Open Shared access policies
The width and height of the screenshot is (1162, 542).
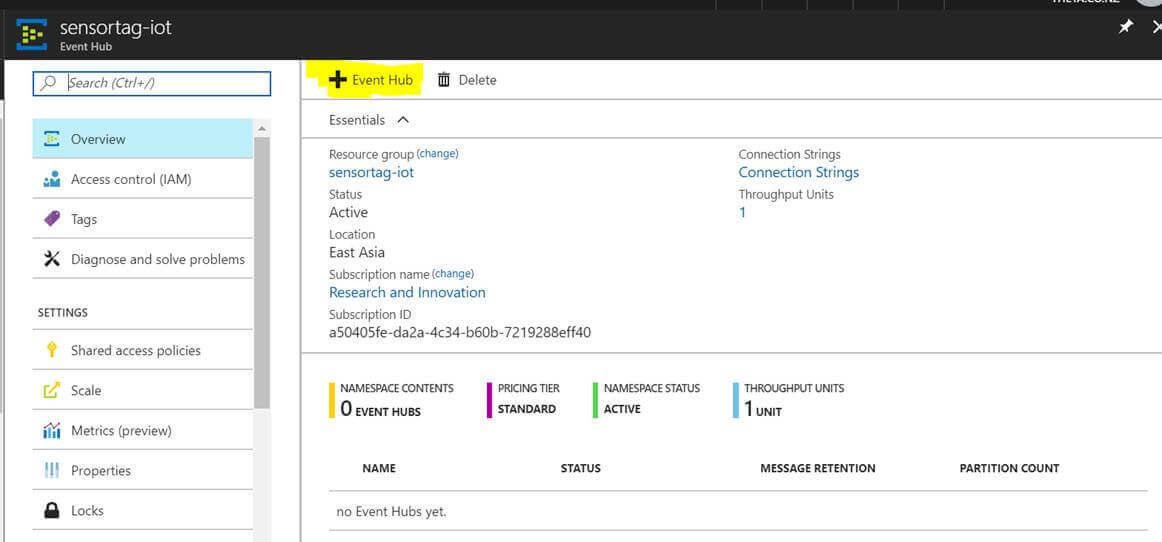(142, 350)
